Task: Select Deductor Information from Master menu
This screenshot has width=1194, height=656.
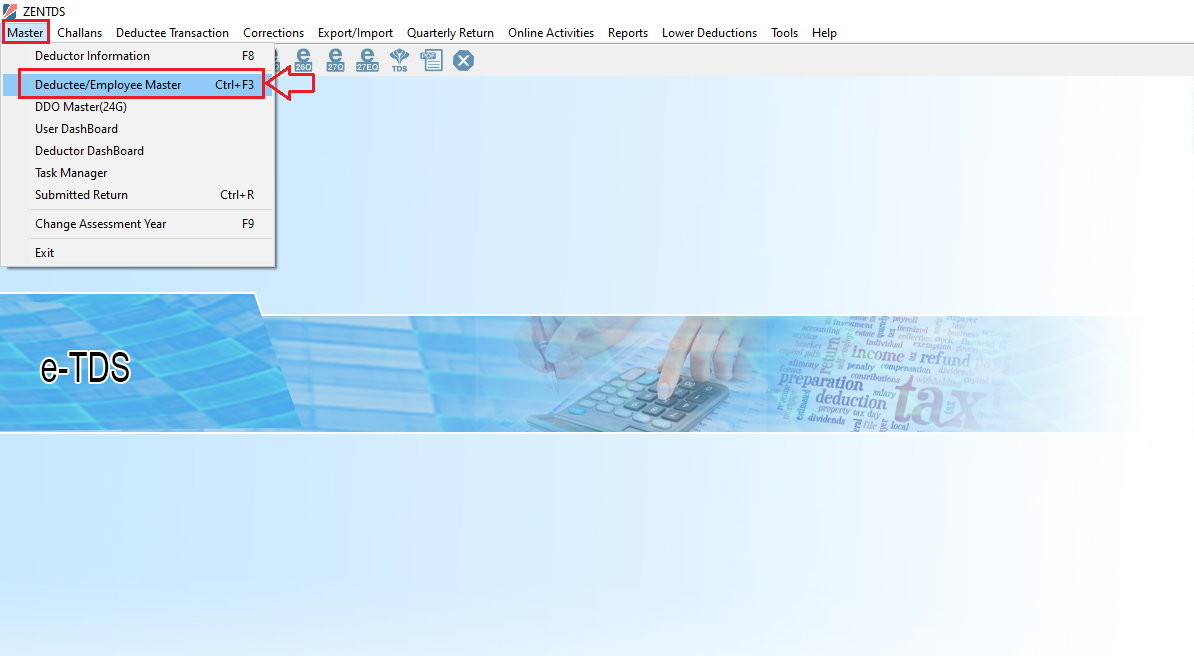Action: (138, 56)
